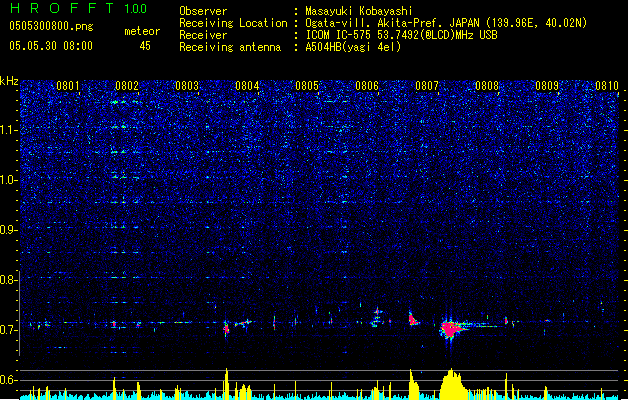
Task: Click the 0807 time marker
Action: [427, 86]
